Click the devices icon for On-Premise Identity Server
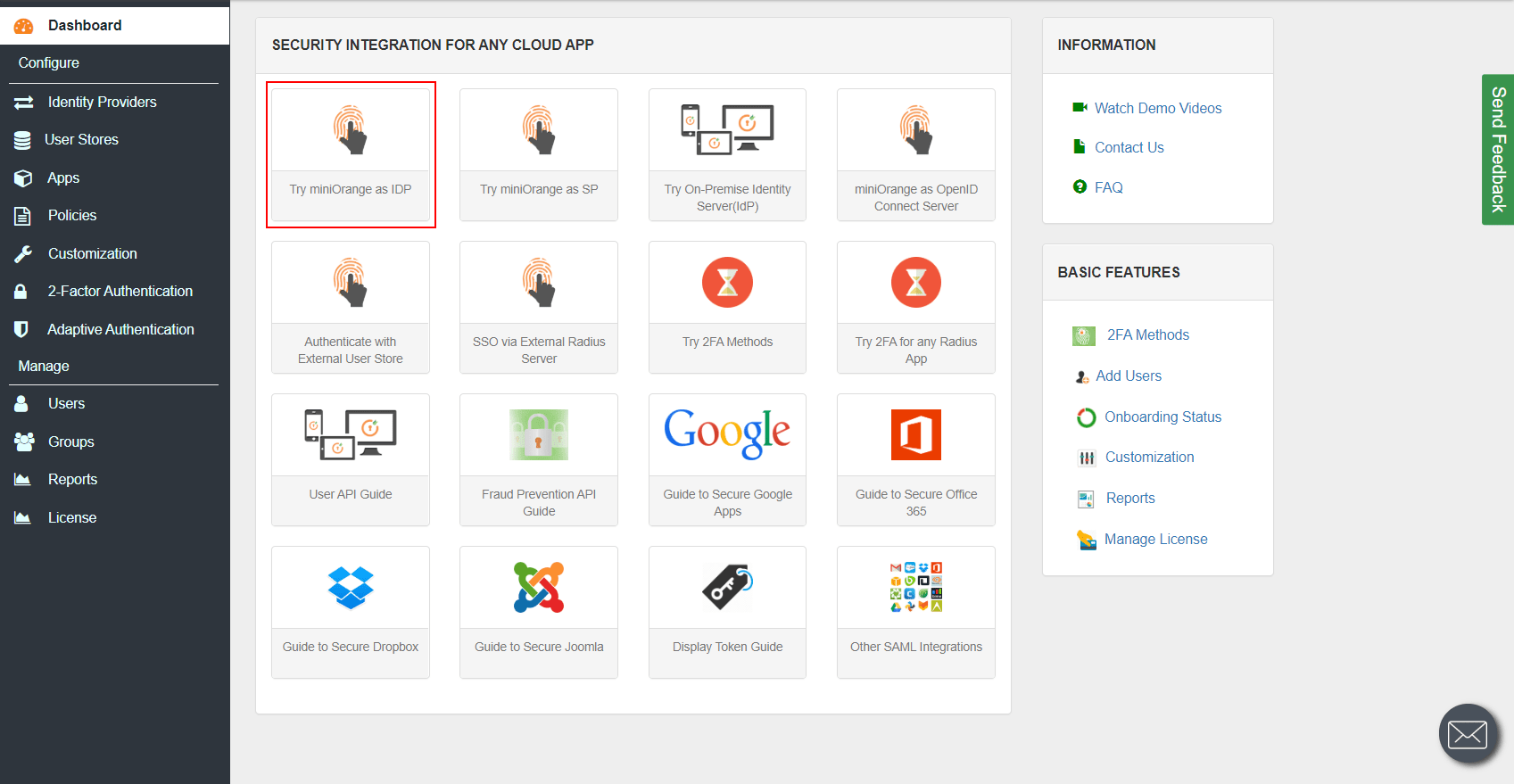 [x=728, y=129]
